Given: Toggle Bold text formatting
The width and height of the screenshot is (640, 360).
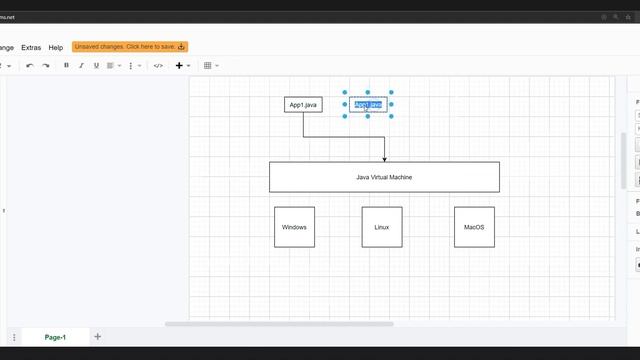Looking at the screenshot, I should point(66,65).
